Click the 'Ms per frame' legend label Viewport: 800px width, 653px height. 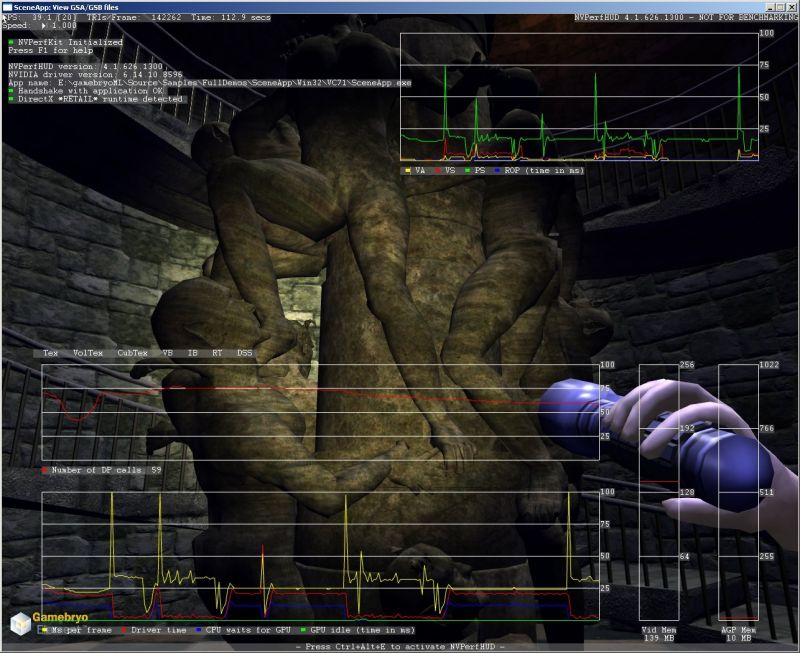[x=82, y=630]
